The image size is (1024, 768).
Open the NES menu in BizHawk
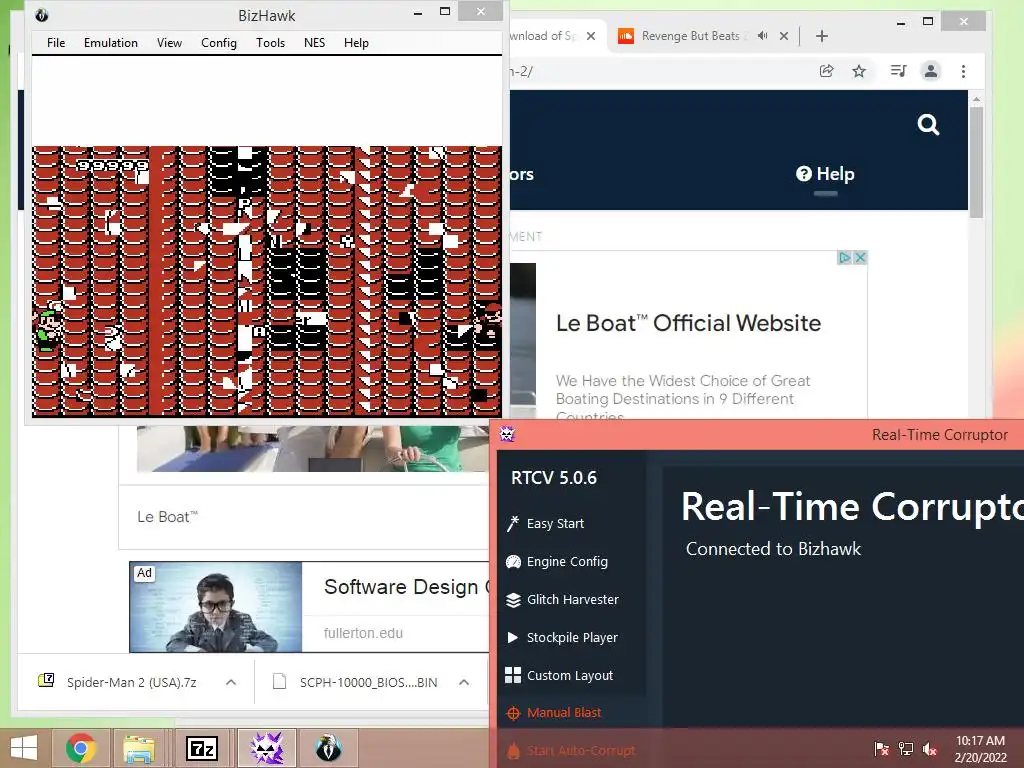click(x=314, y=42)
